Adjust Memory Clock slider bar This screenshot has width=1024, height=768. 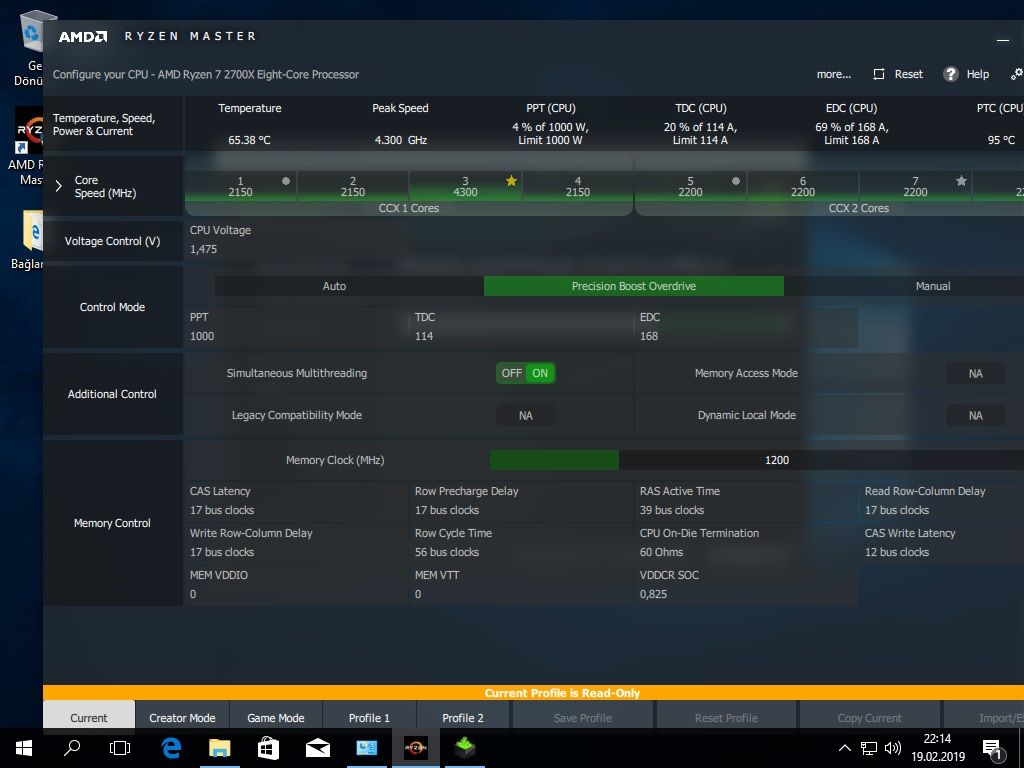pyautogui.click(x=757, y=460)
